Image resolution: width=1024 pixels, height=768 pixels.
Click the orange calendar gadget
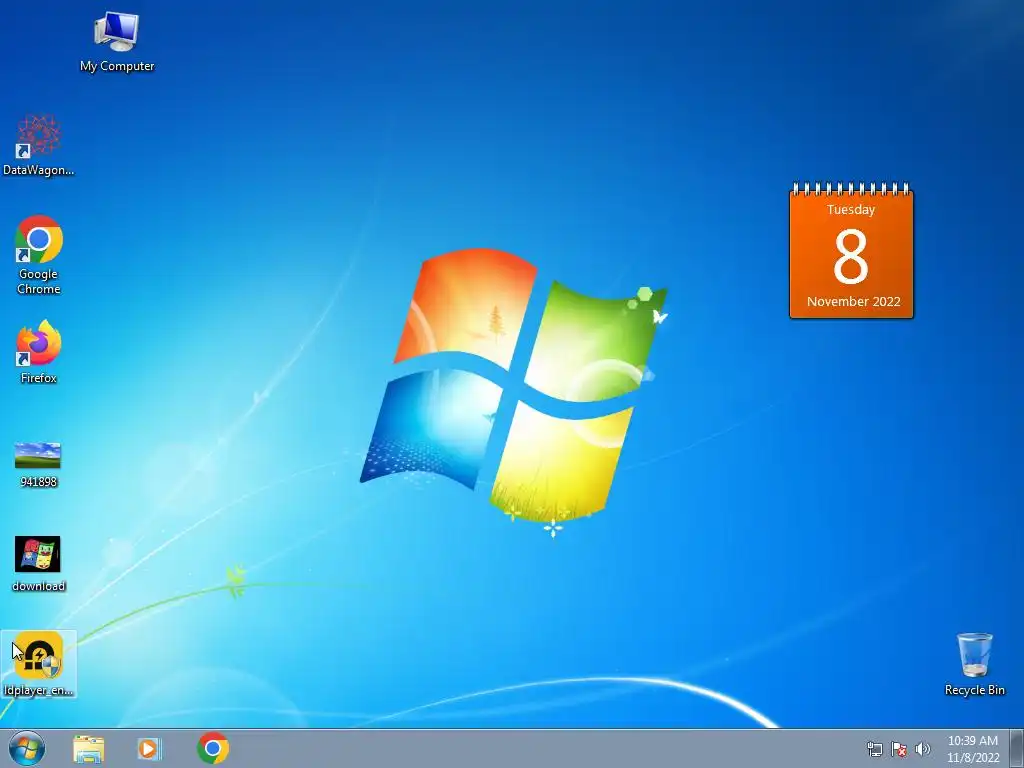(851, 251)
